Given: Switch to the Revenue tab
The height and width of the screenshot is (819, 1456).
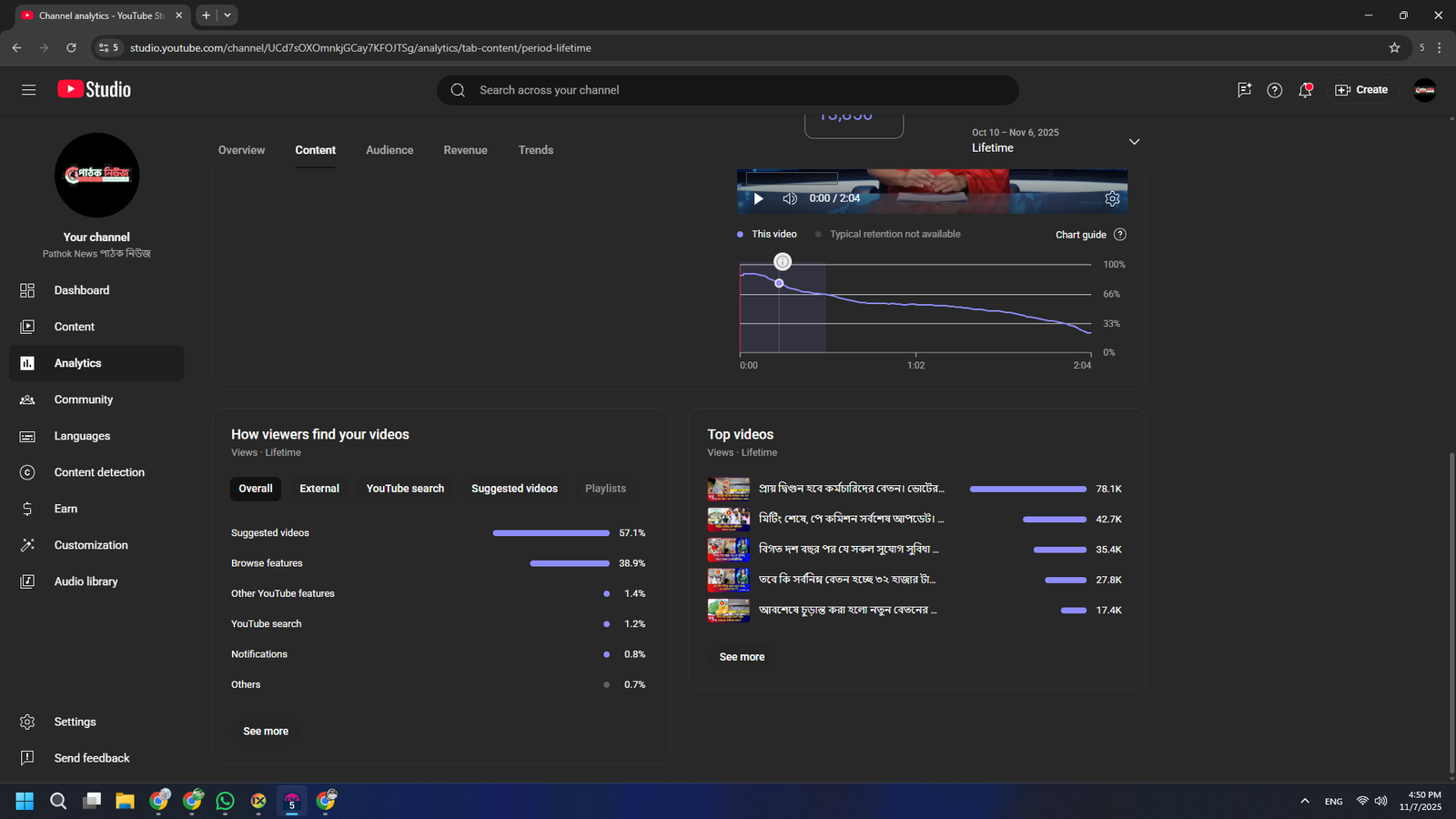Looking at the screenshot, I should coord(465,150).
